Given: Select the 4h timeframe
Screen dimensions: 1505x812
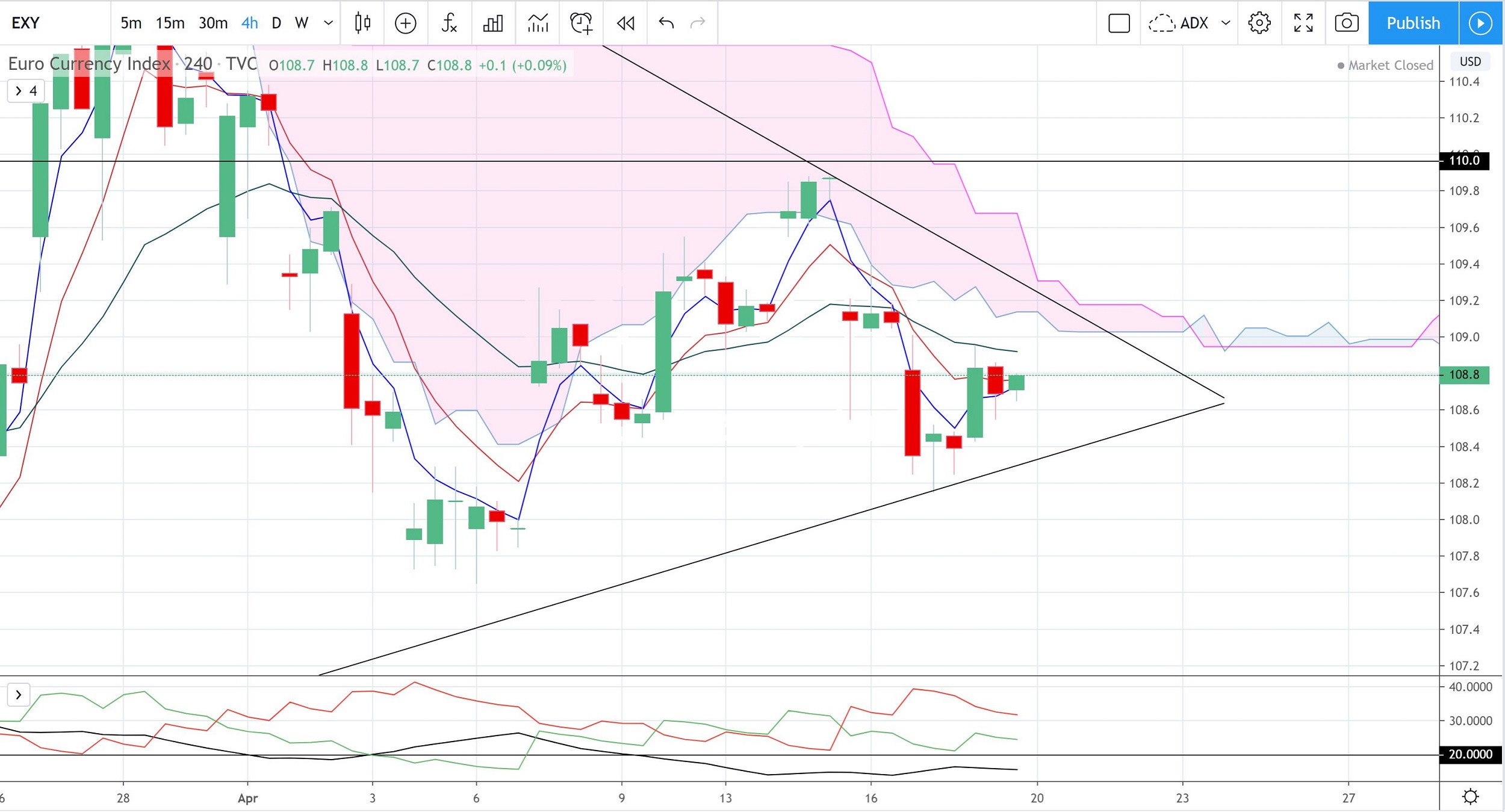Looking at the screenshot, I should 249,23.
